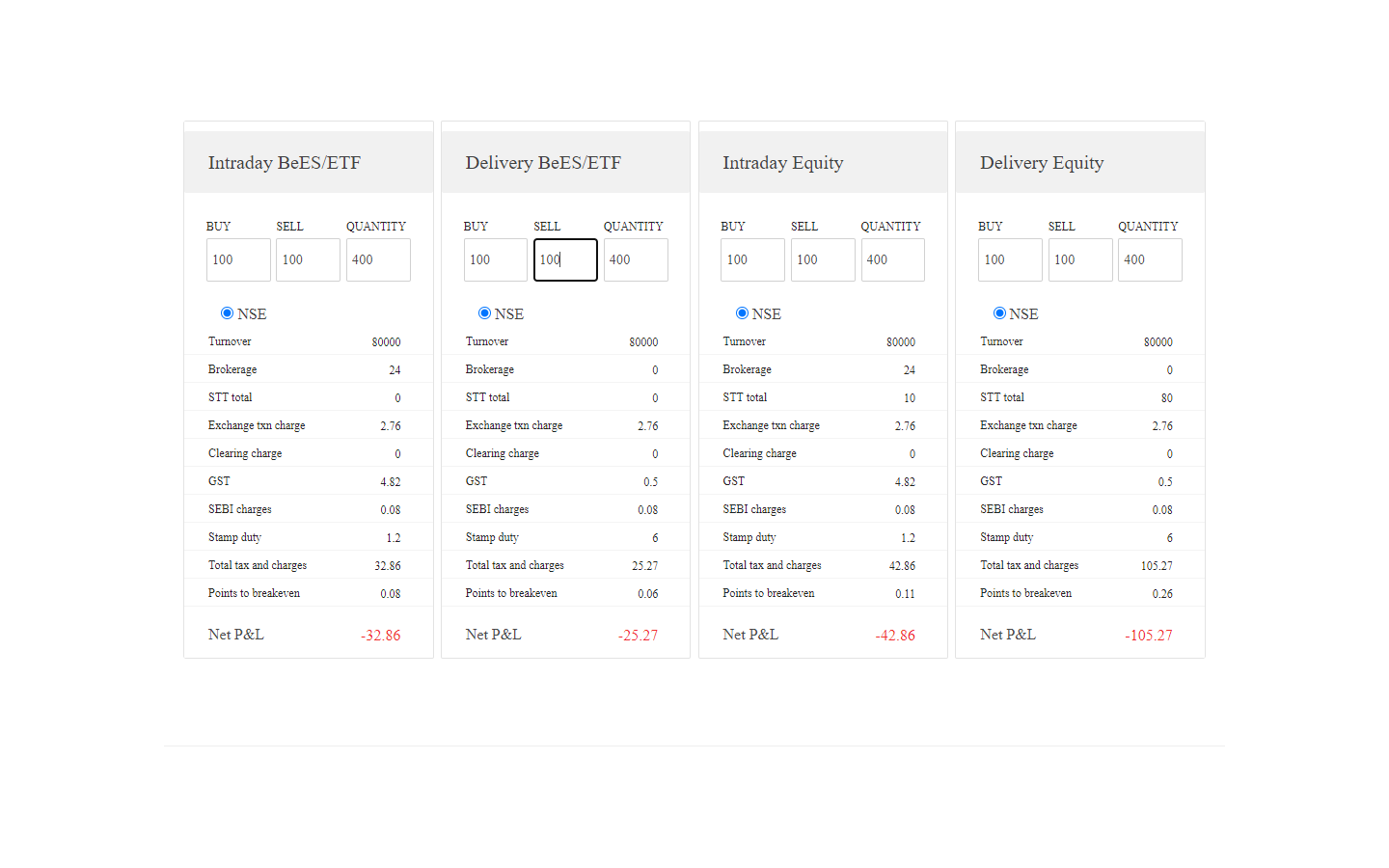The width and height of the screenshot is (1389, 868).
Task: Click the QUANTITY input in Delivery BeES/ETF panel
Action: click(635, 259)
